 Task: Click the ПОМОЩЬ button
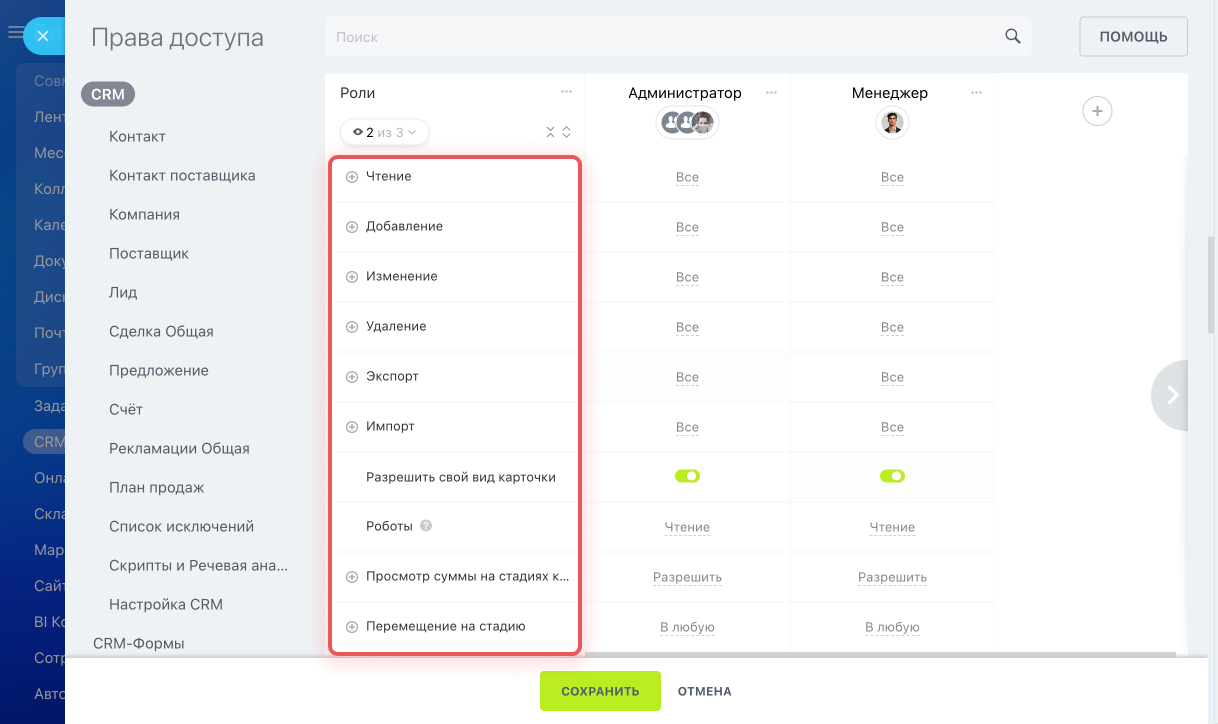point(1133,37)
